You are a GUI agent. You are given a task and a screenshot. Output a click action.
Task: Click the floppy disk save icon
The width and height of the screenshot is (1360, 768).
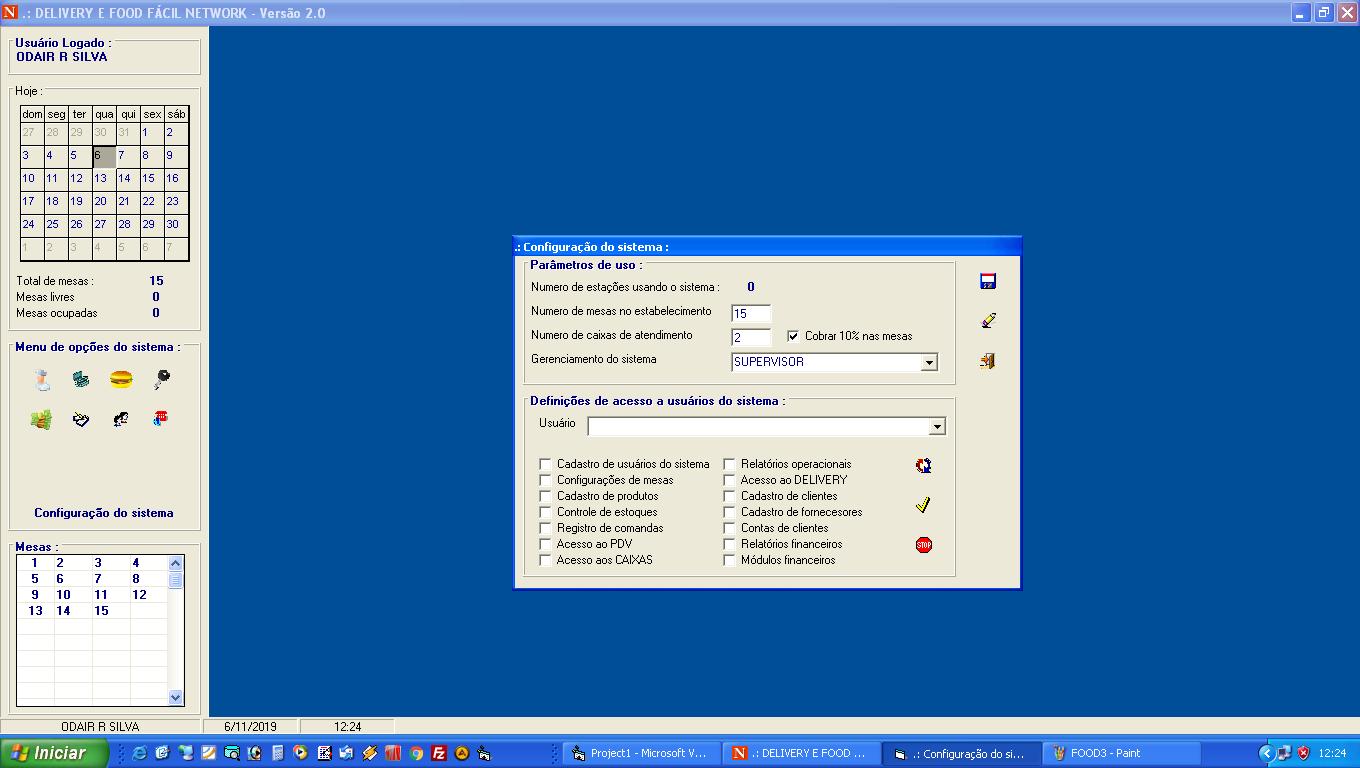pos(988,282)
